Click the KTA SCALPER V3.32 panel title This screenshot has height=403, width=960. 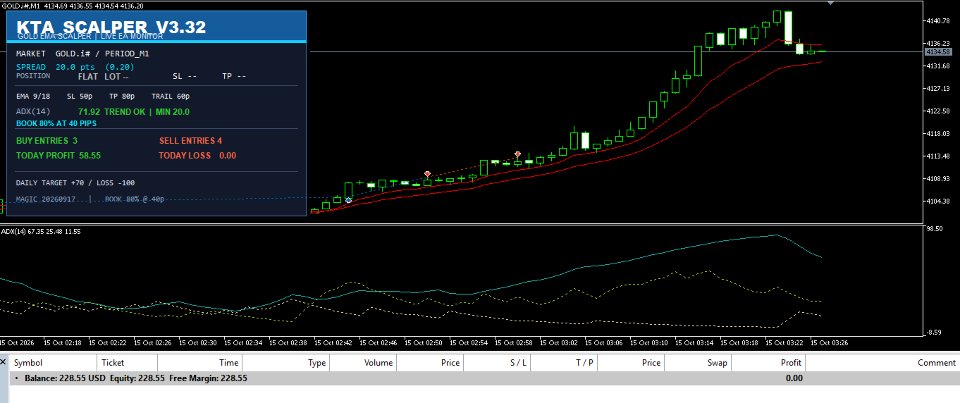point(111,27)
